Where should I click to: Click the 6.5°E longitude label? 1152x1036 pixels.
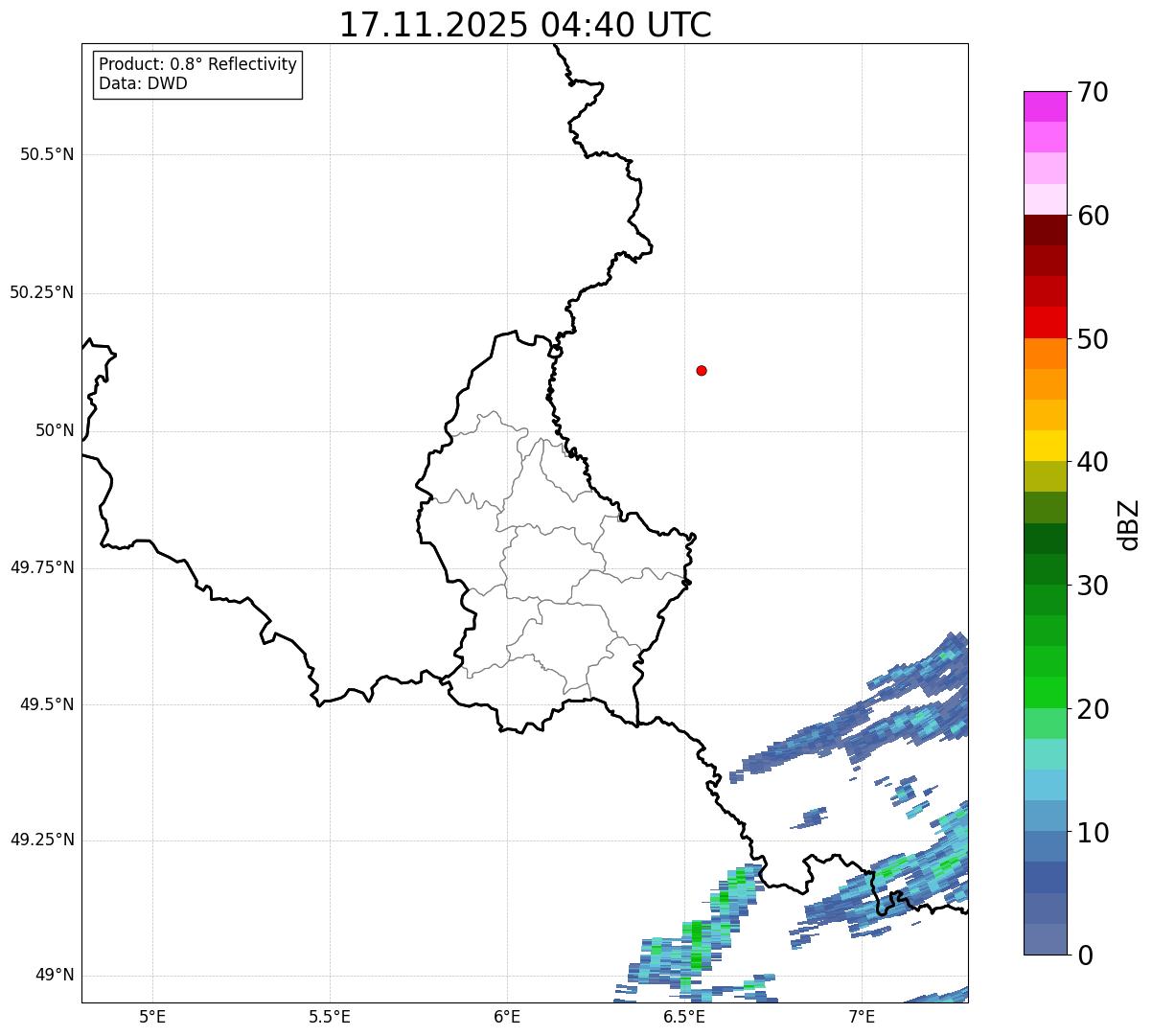[684, 1016]
